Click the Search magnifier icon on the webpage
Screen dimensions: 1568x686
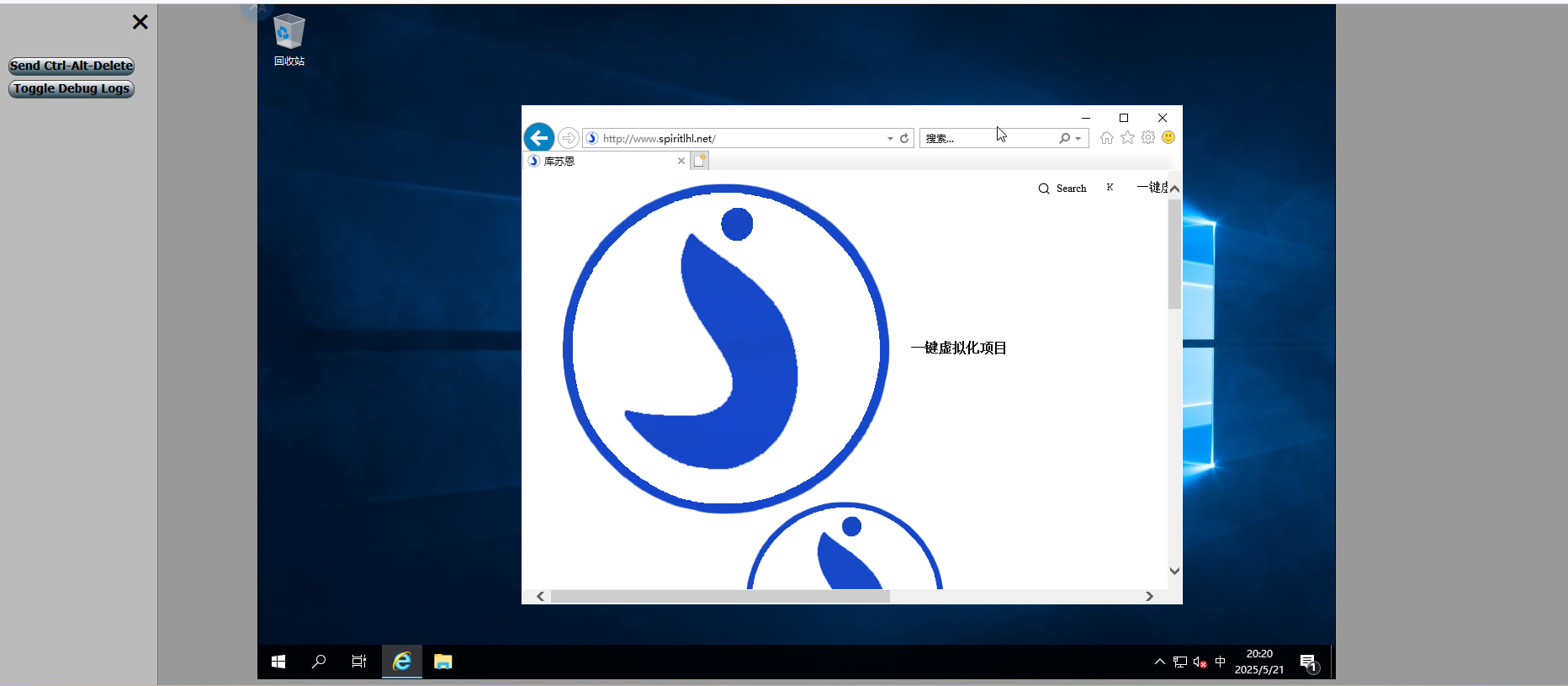(1044, 189)
